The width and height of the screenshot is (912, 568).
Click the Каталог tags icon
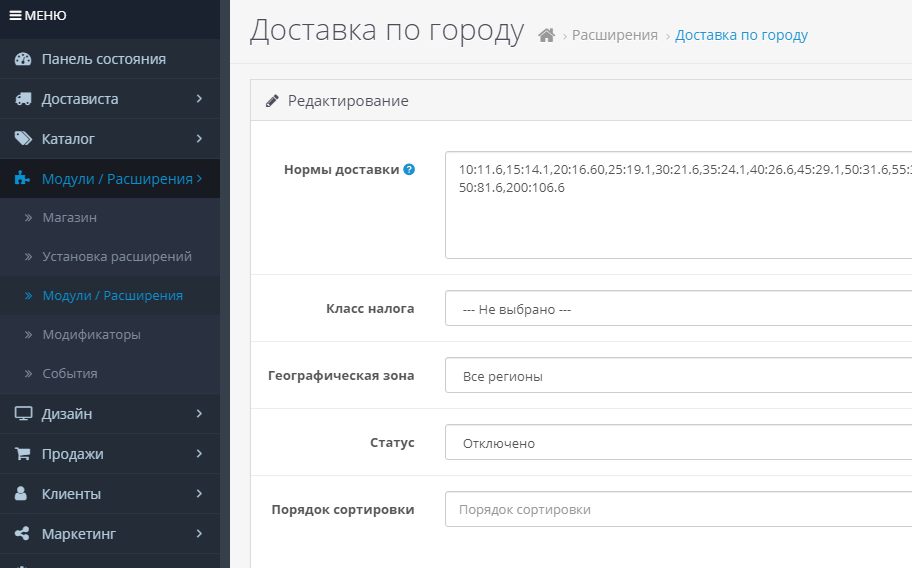(23, 139)
